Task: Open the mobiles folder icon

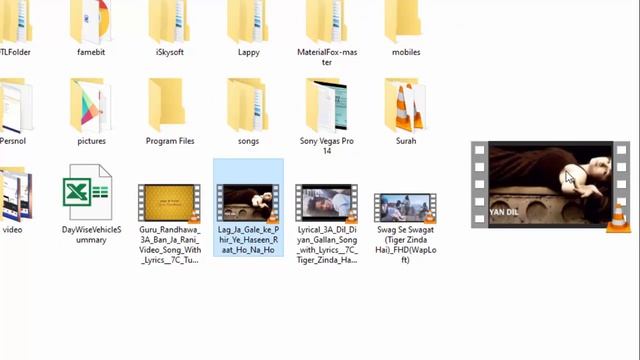Action: [403, 21]
